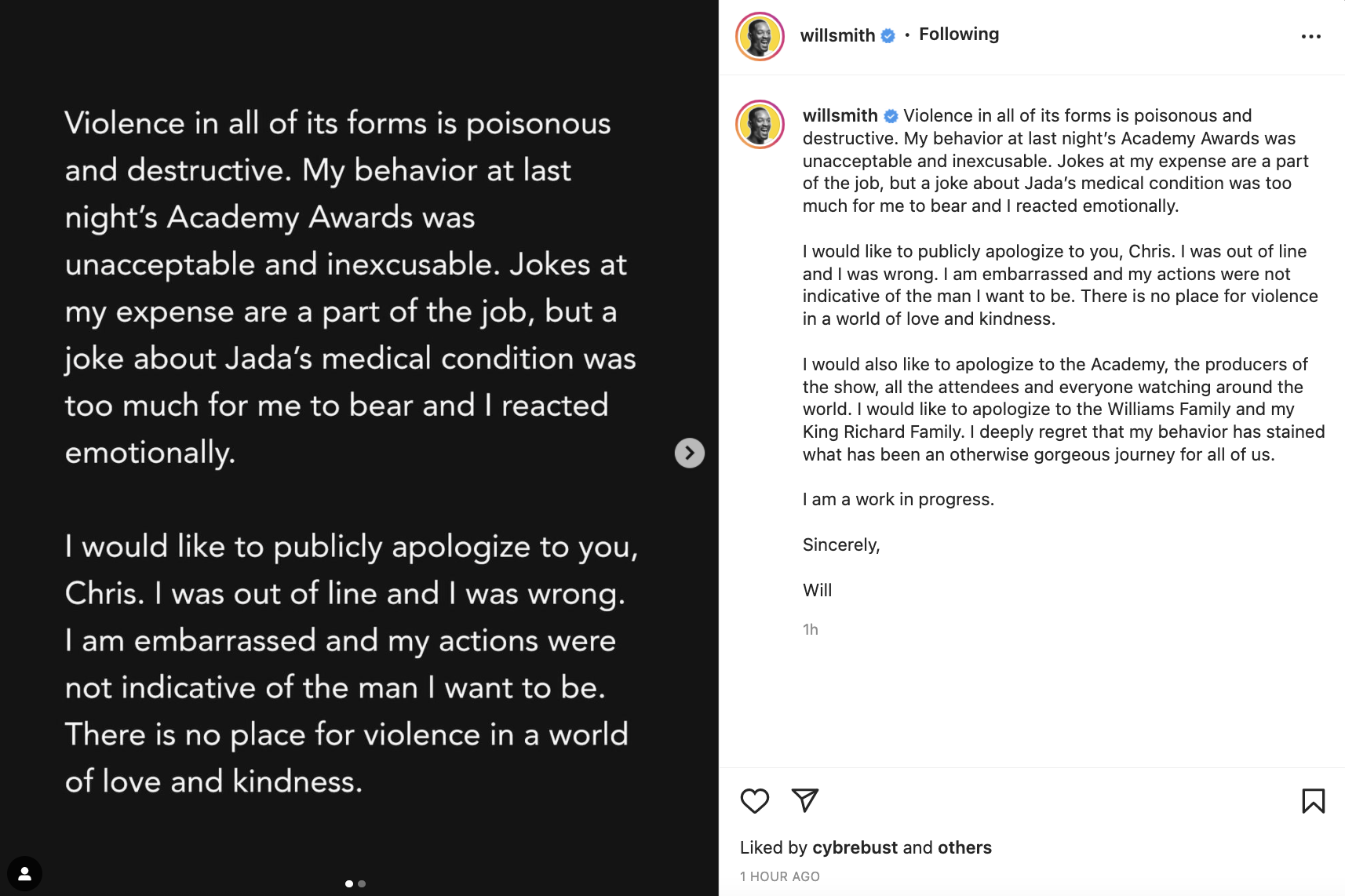
Task: View the others who liked the post
Action: (x=964, y=847)
